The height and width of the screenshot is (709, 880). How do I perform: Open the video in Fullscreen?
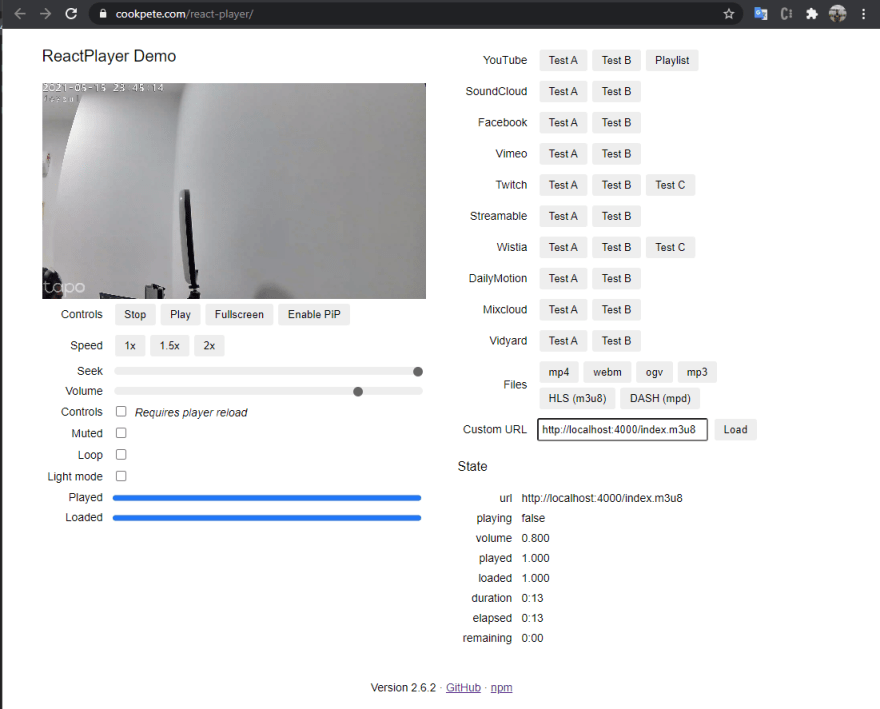pyautogui.click(x=239, y=314)
